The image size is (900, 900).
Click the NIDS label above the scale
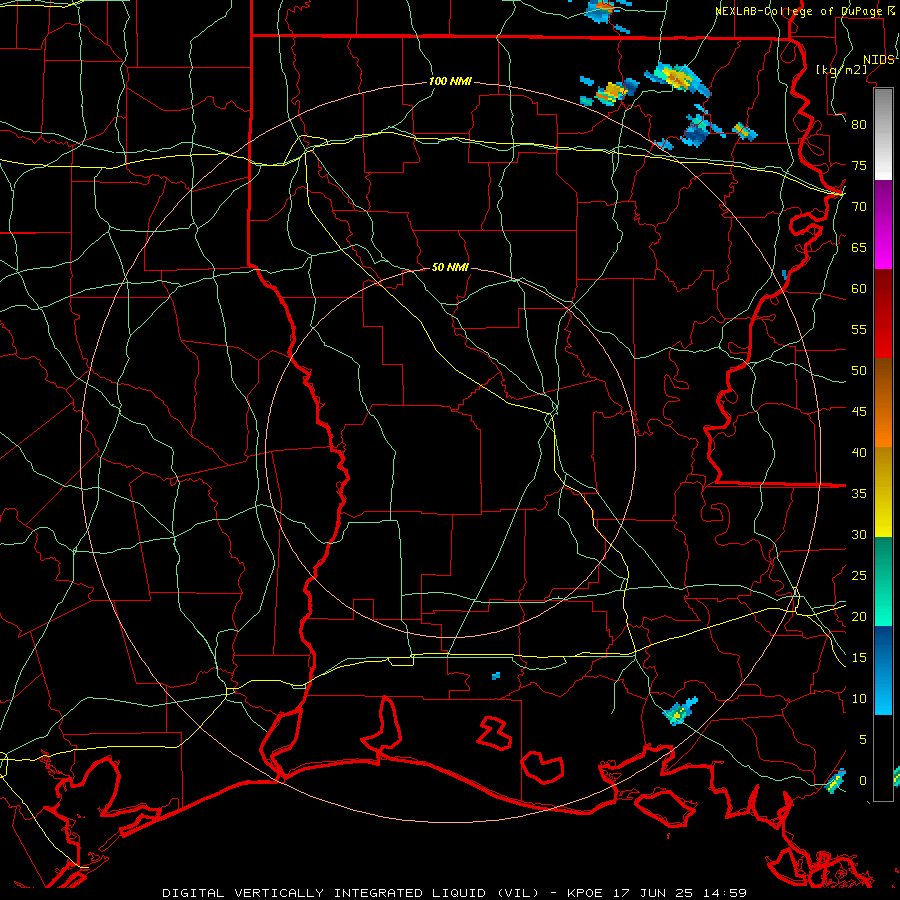point(878,60)
